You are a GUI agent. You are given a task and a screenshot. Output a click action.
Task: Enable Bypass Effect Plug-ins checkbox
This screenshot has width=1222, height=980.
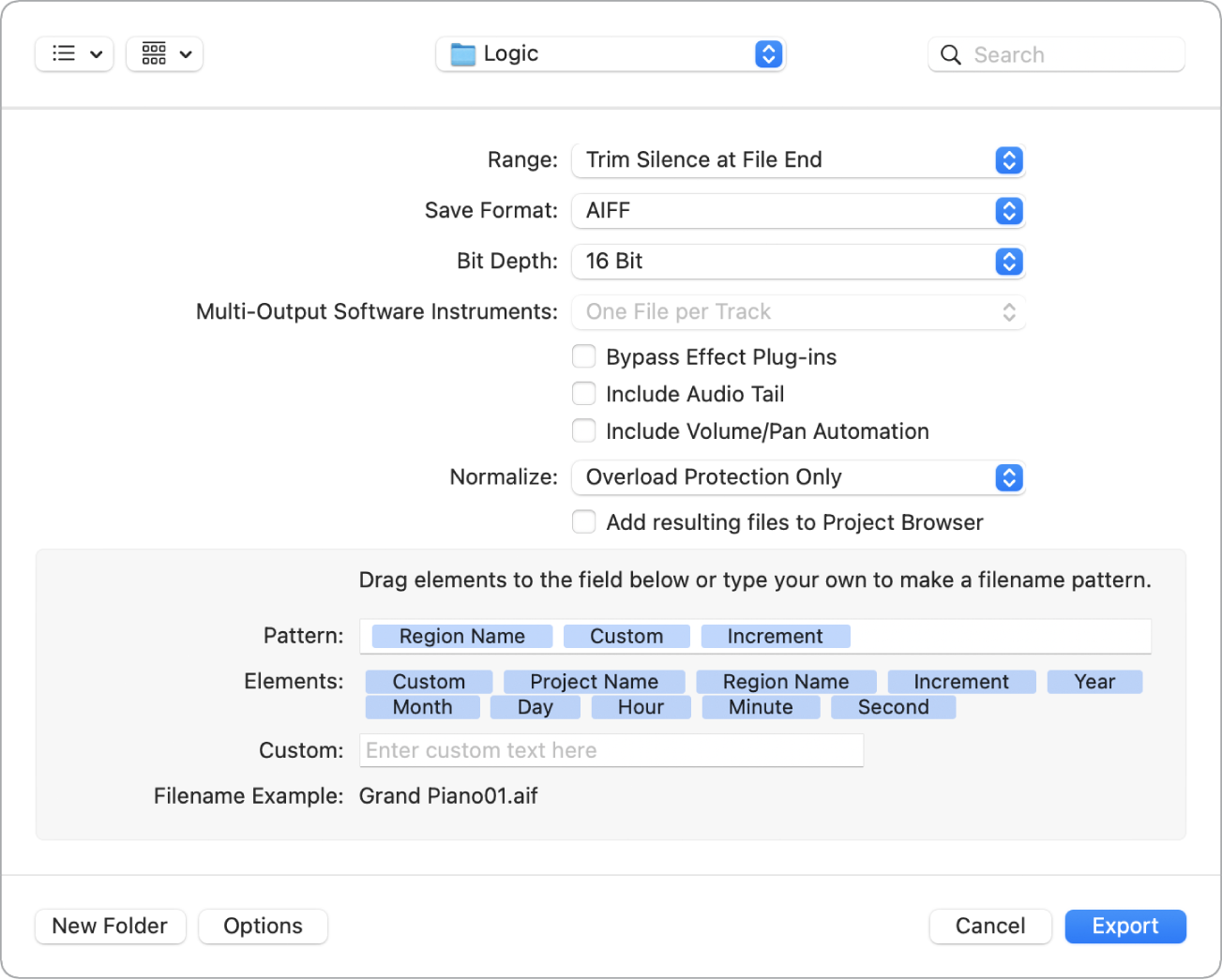(584, 357)
